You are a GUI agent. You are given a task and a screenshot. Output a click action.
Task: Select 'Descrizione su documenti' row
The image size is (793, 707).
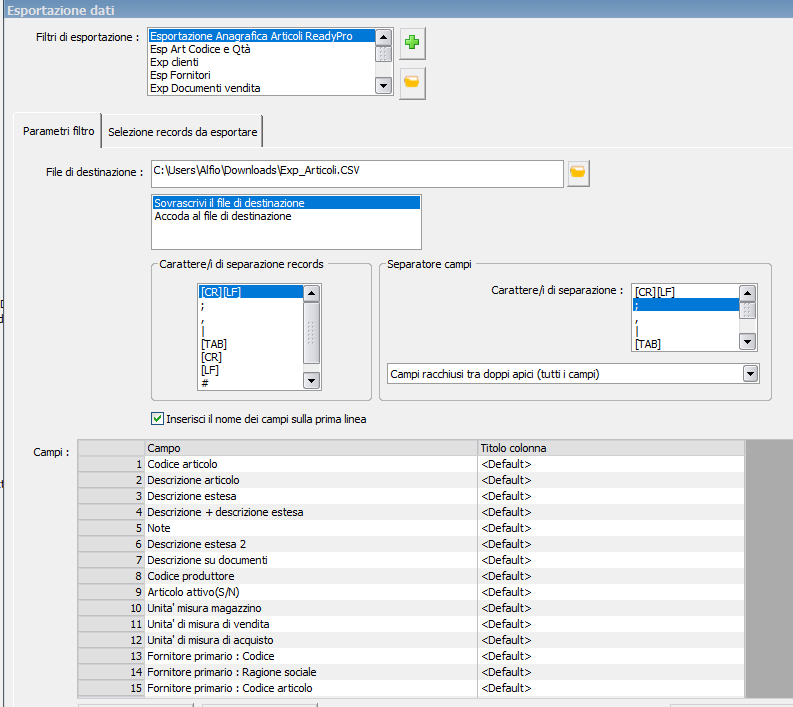click(x=311, y=560)
